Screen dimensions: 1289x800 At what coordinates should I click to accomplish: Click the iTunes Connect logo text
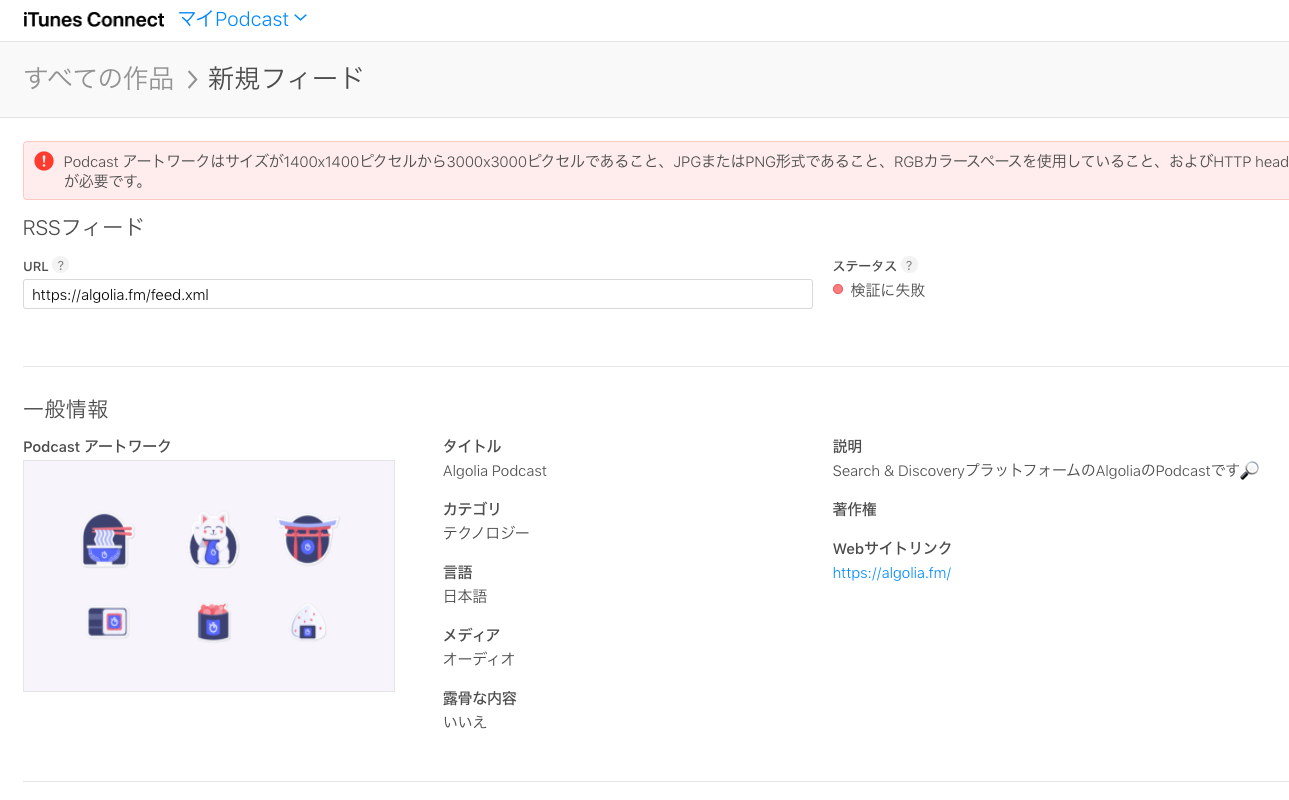pyautogui.click(x=94, y=19)
